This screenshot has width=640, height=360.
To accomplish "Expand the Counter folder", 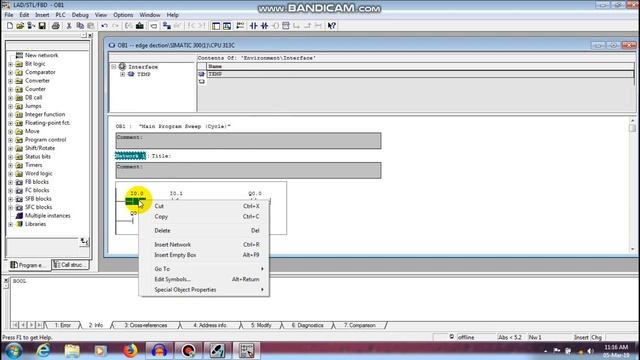I will point(11,89).
